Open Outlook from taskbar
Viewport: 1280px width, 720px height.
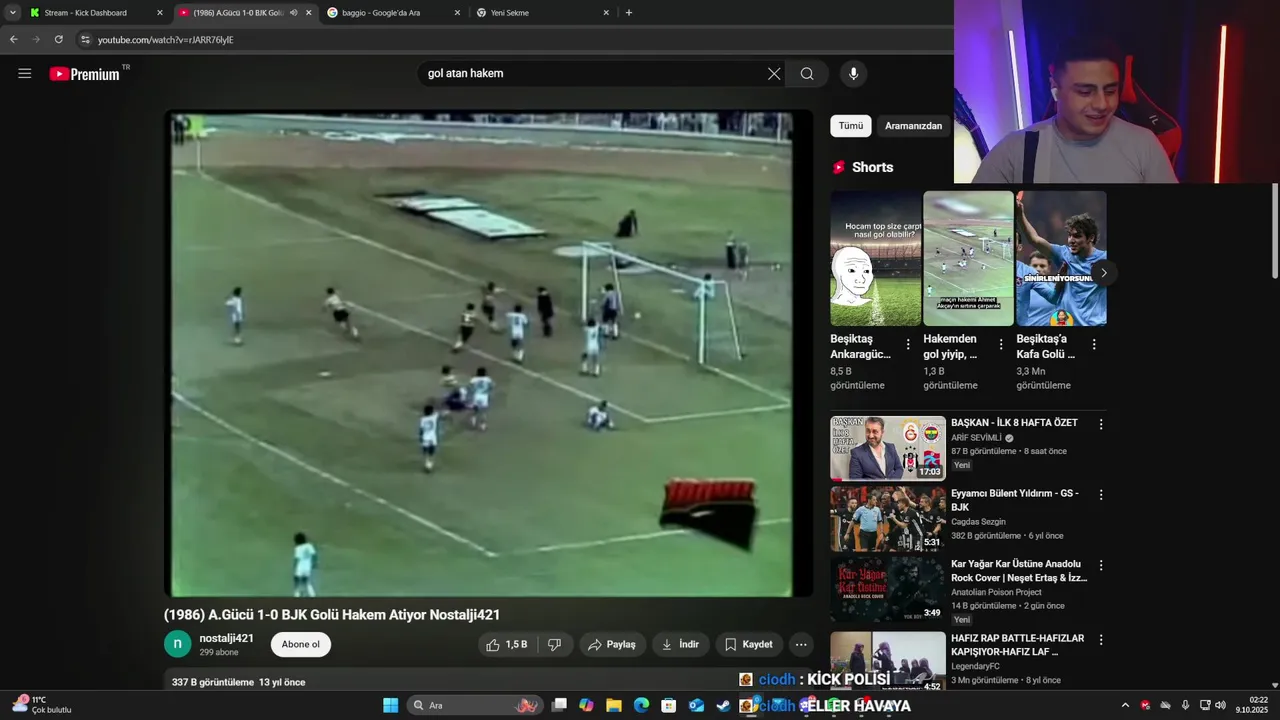click(x=696, y=705)
